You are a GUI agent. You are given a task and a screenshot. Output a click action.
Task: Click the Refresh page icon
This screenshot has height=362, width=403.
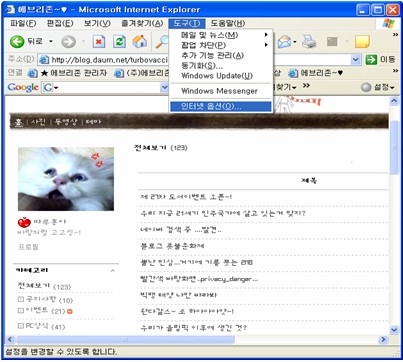[119, 42]
